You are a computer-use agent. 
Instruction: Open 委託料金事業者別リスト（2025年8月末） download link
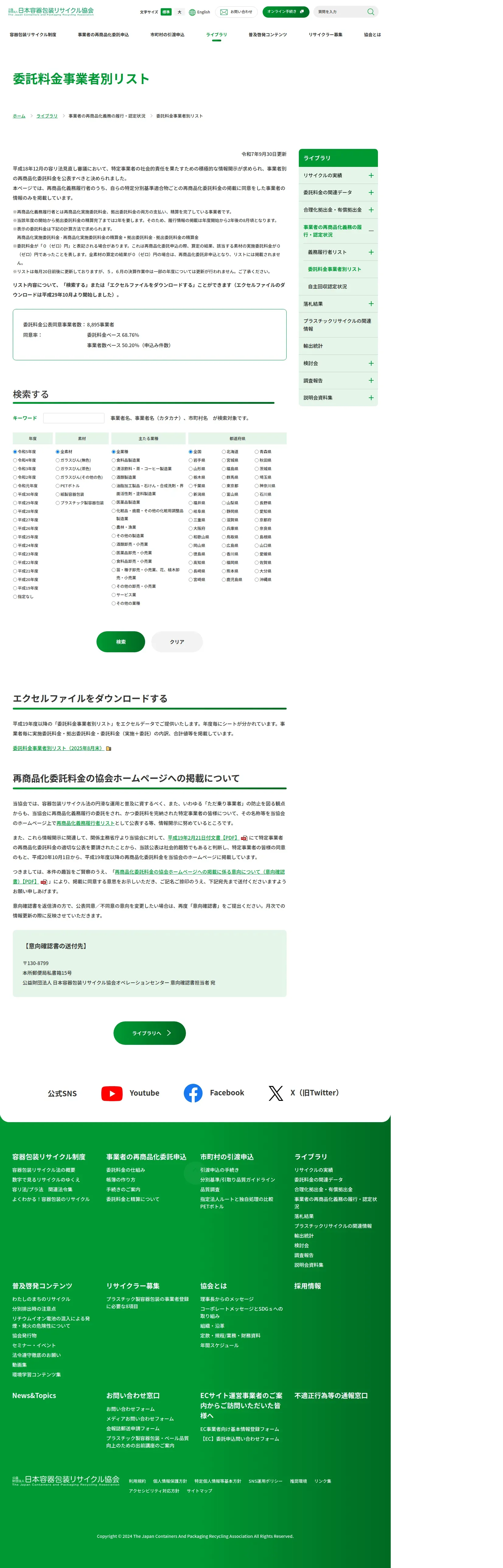[58, 749]
